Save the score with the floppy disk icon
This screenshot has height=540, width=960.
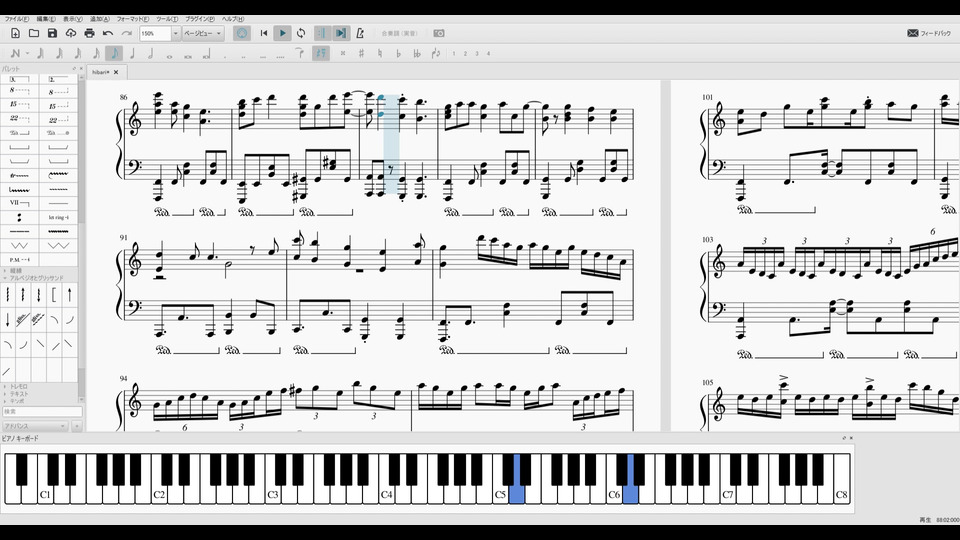pyautogui.click(x=52, y=33)
